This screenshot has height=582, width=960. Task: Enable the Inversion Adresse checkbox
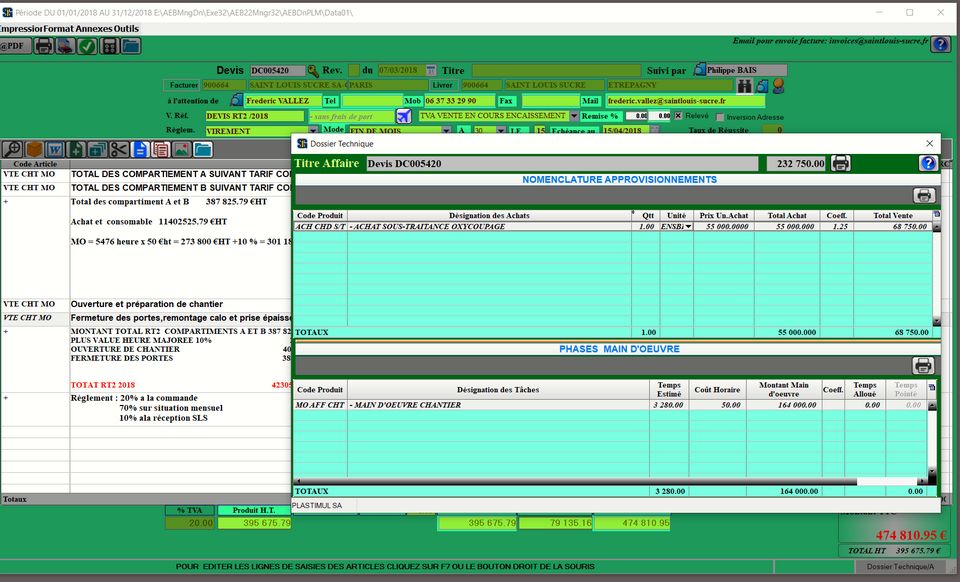(720, 117)
